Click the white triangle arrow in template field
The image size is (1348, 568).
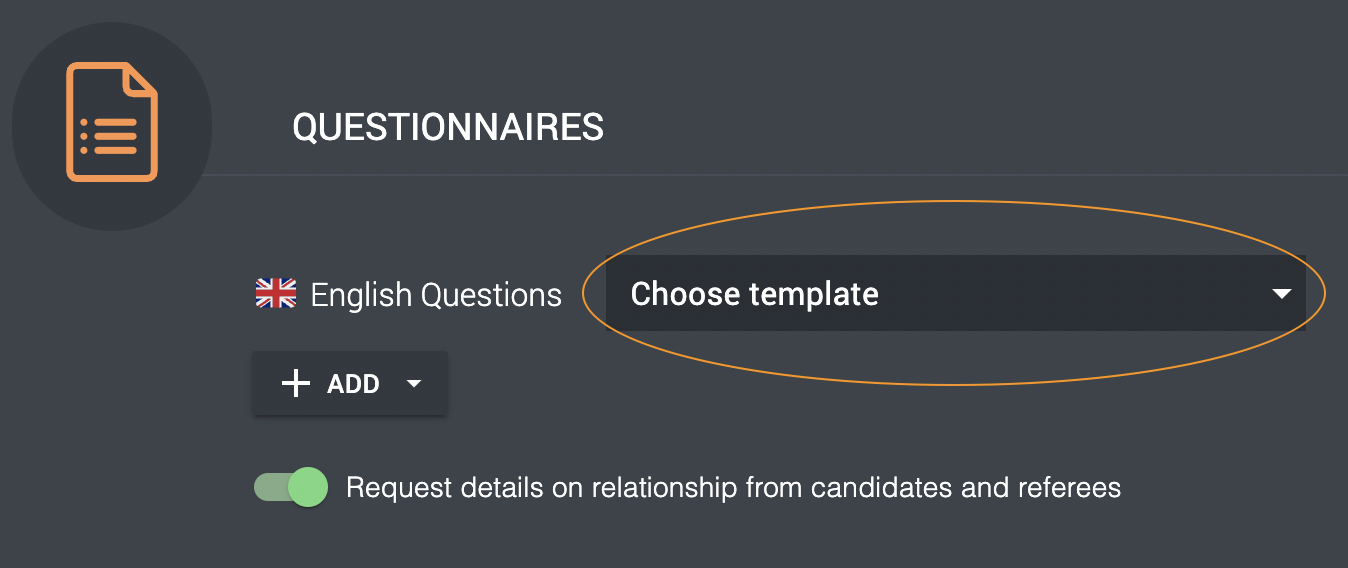1281,294
